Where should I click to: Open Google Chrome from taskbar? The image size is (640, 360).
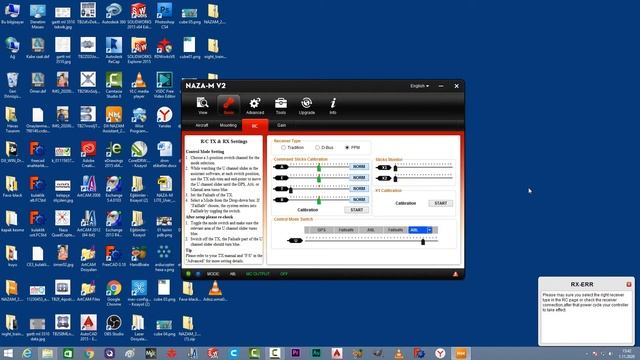click(x=89, y=353)
